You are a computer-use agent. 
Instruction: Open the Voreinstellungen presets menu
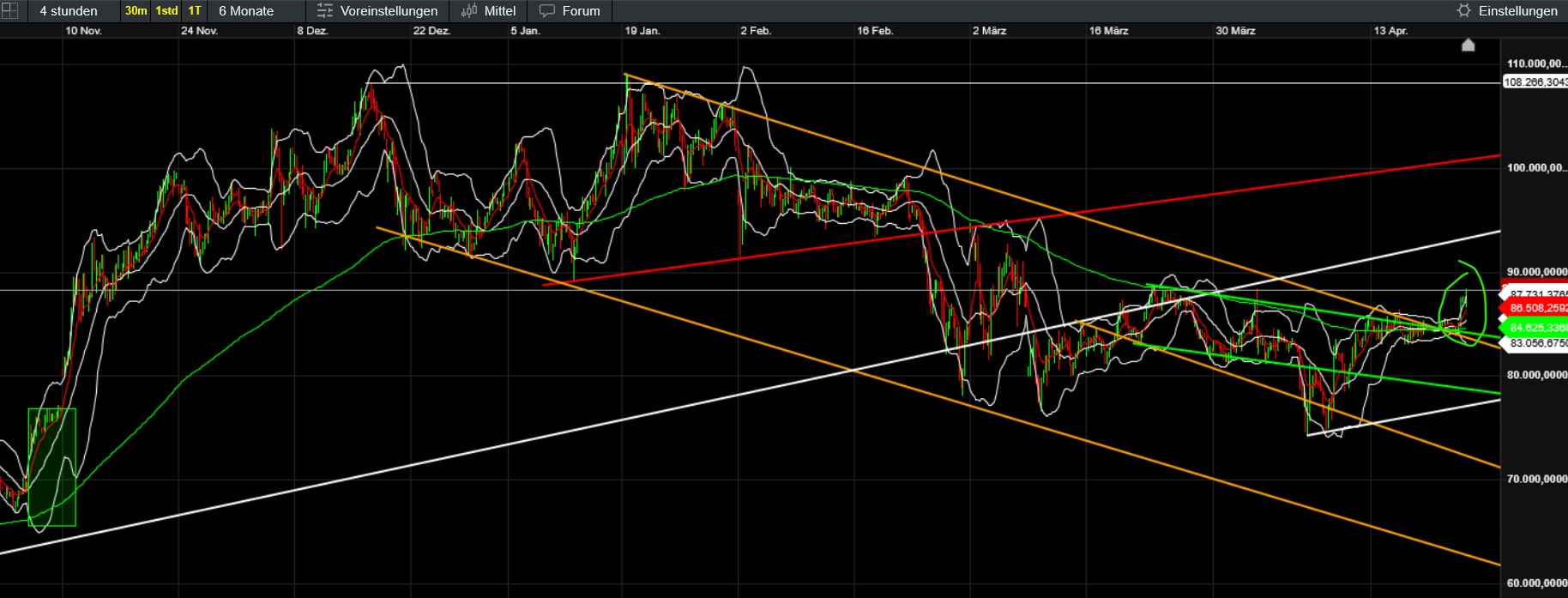389,11
